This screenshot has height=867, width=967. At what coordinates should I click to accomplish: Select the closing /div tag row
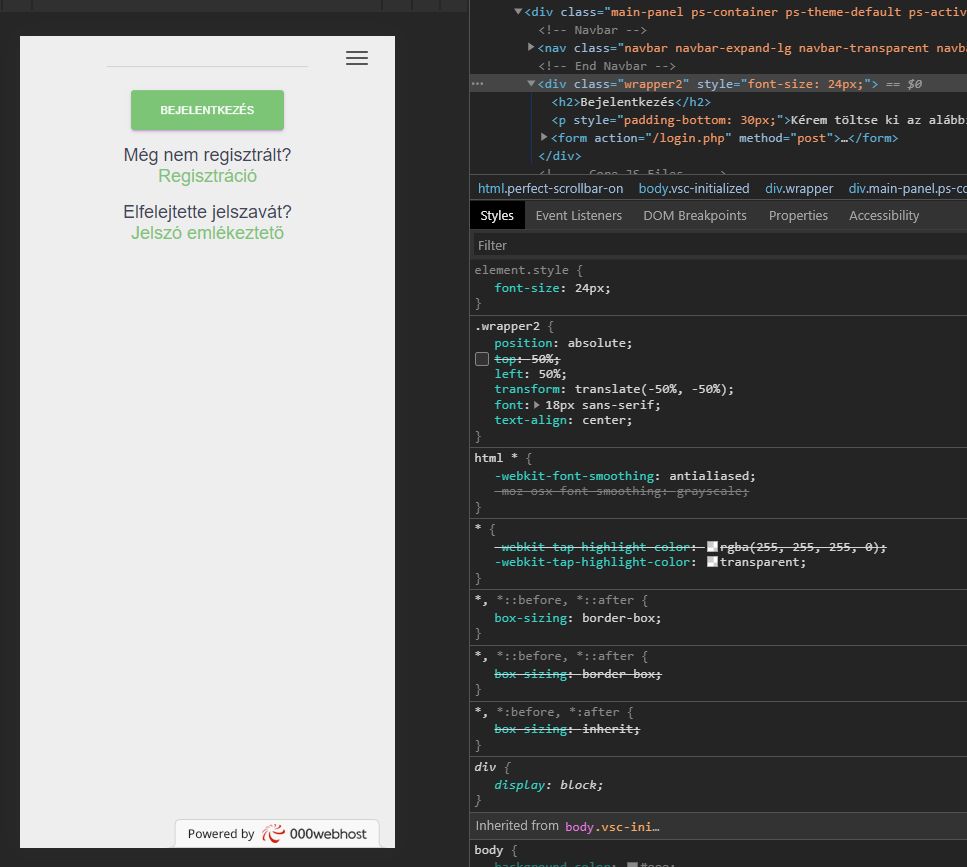point(559,155)
